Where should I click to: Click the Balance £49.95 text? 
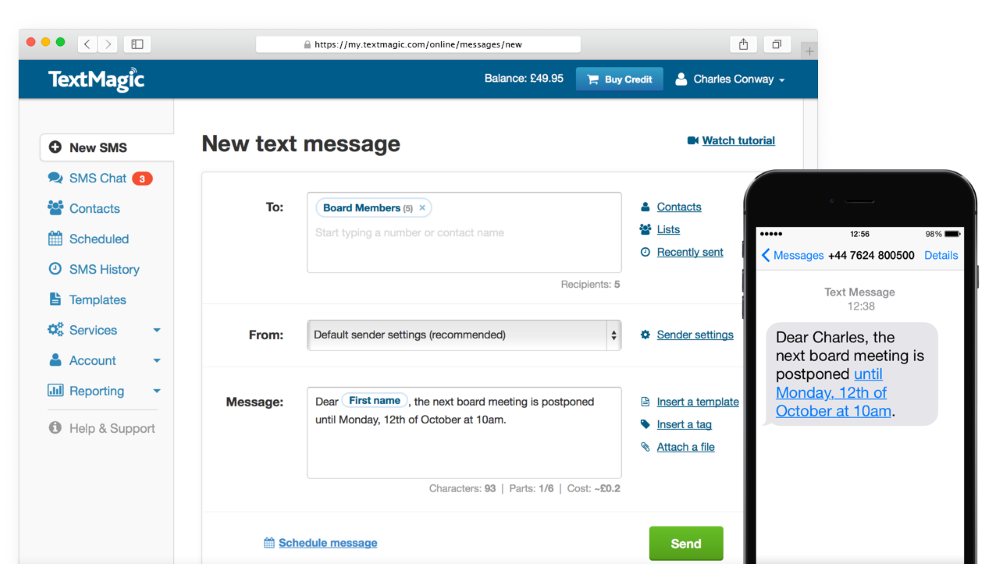pos(524,78)
